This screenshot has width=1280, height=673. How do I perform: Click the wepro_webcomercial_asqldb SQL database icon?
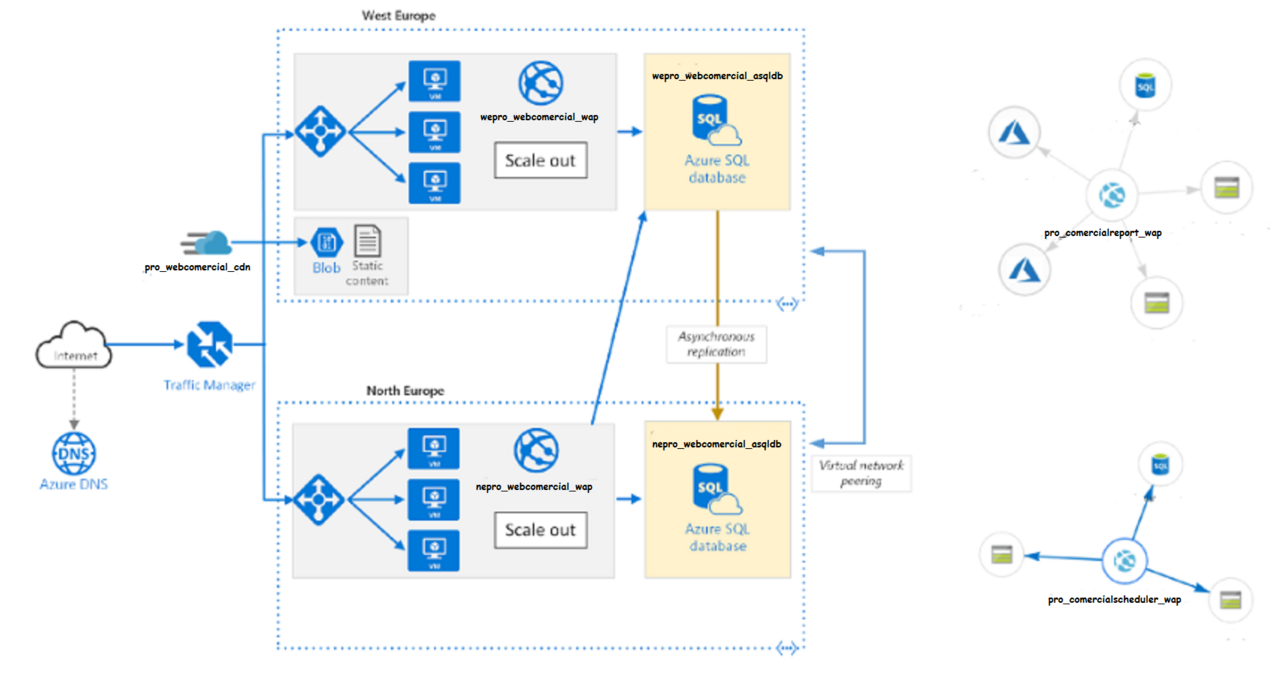click(714, 122)
